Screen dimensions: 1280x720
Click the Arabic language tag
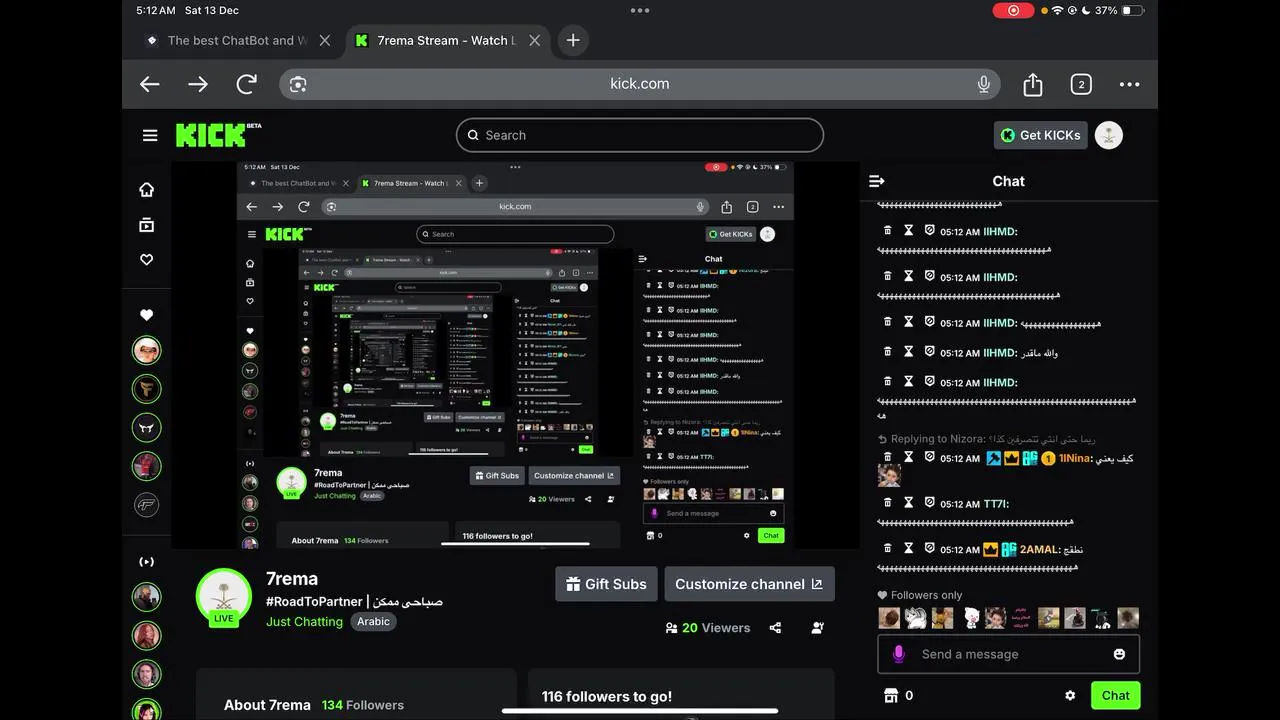point(373,621)
